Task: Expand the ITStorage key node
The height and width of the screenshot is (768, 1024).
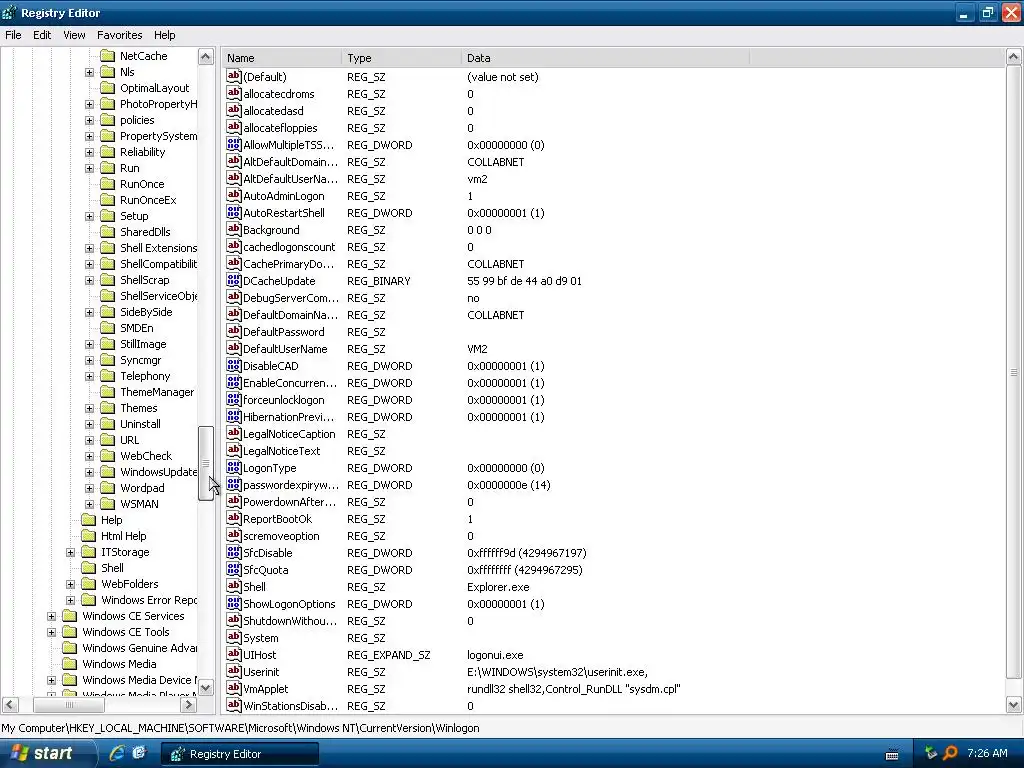Action: click(71, 552)
